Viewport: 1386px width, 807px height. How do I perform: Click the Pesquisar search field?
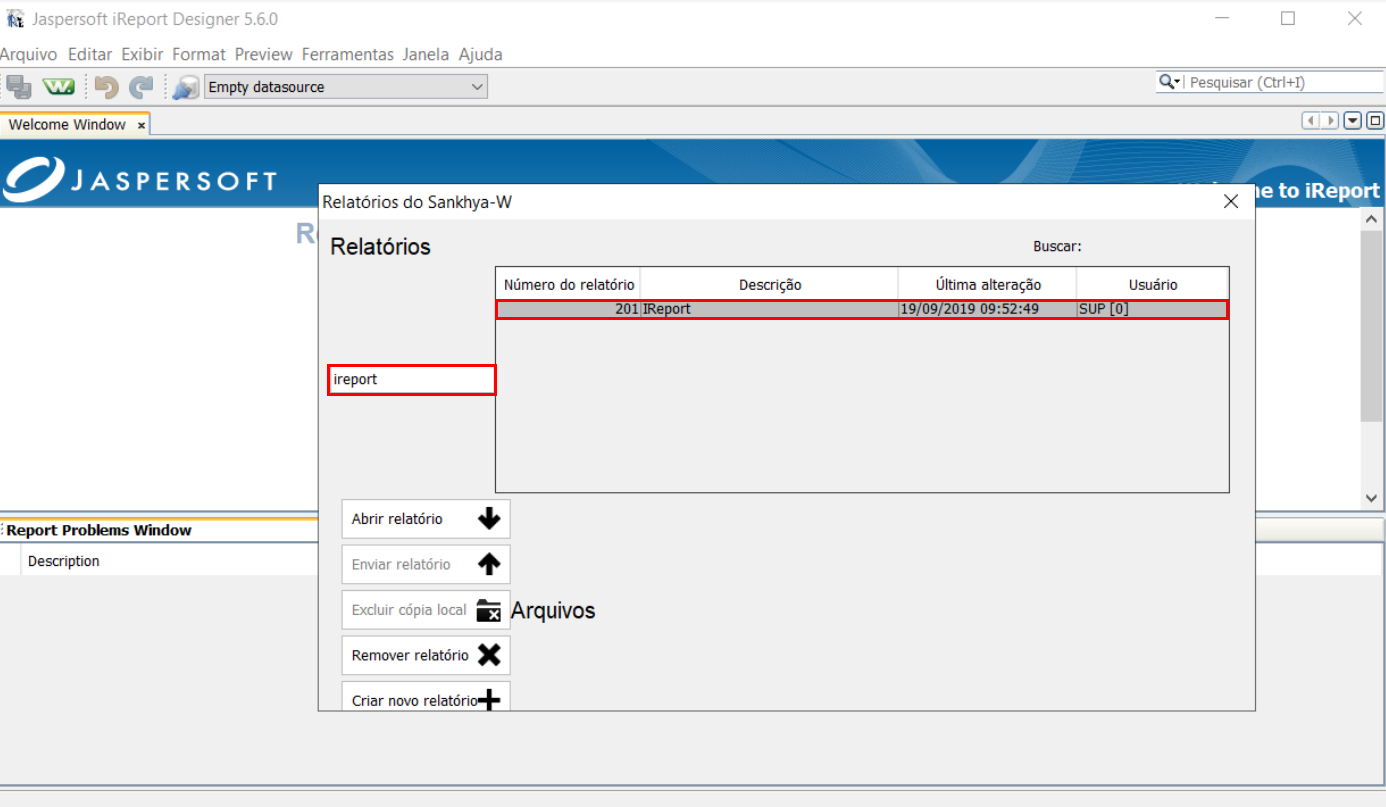pos(1286,83)
